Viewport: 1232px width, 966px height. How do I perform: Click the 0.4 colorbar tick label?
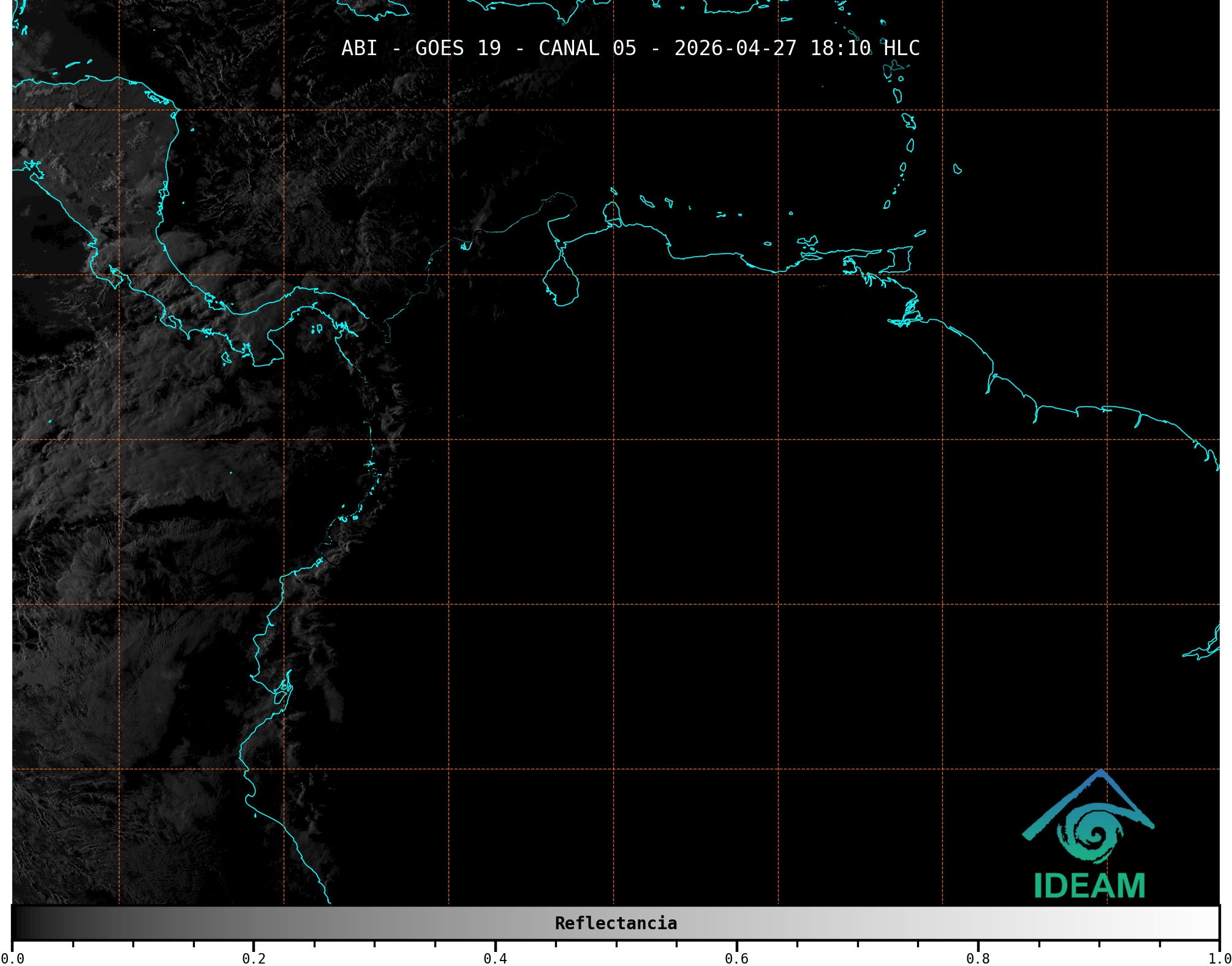[x=495, y=958]
